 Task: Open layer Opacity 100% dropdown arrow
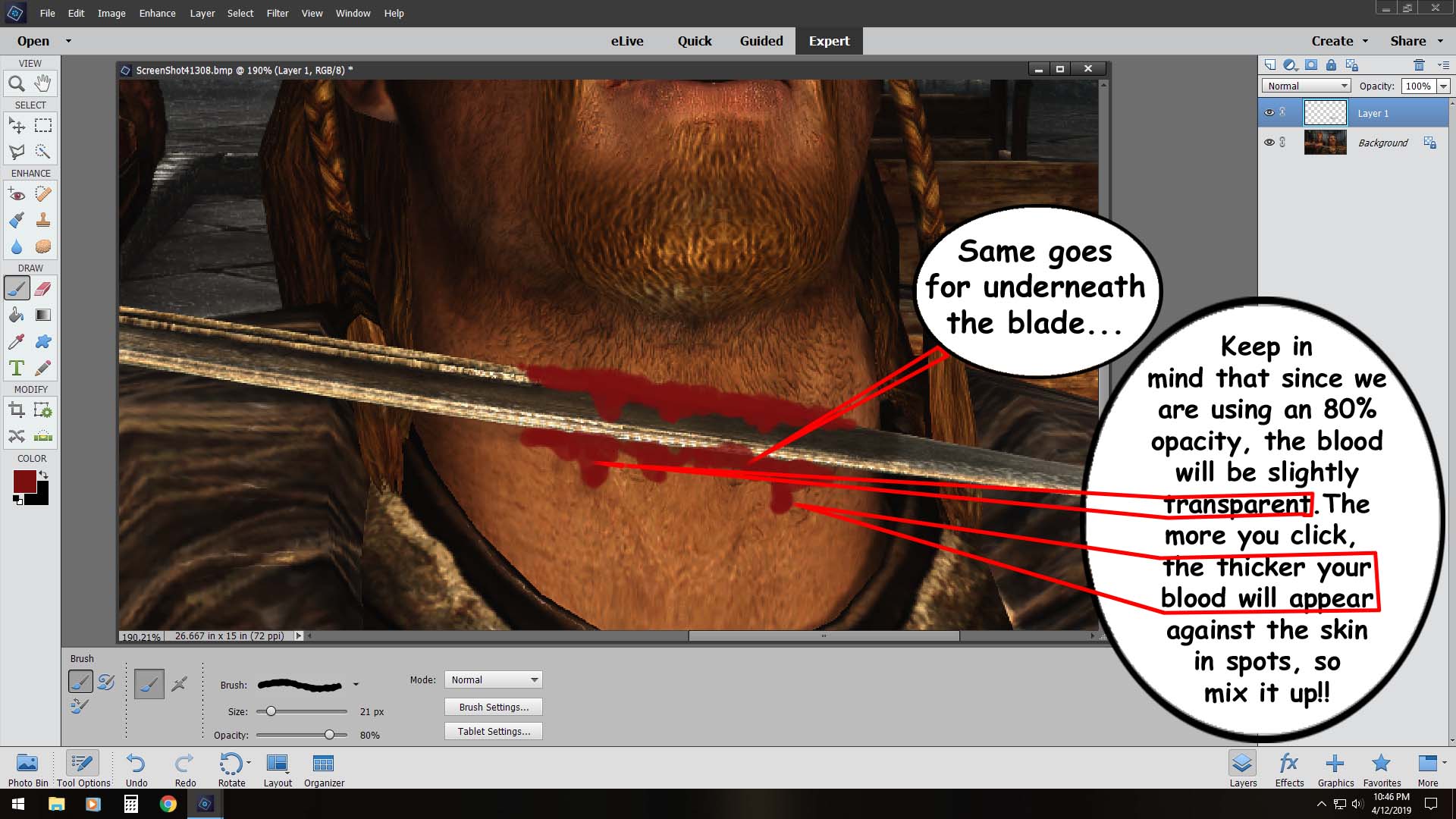(1443, 86)
